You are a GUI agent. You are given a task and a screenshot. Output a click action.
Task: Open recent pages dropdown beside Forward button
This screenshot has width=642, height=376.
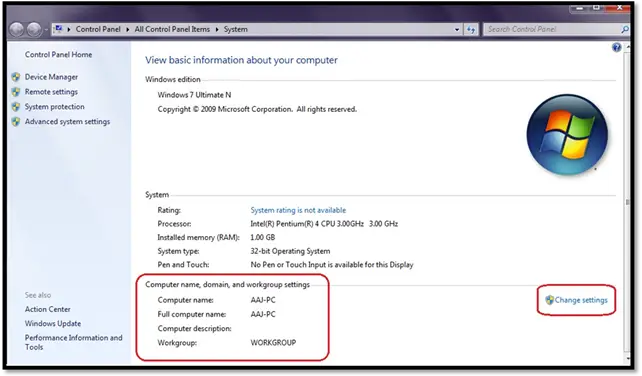tap(46, 29)
